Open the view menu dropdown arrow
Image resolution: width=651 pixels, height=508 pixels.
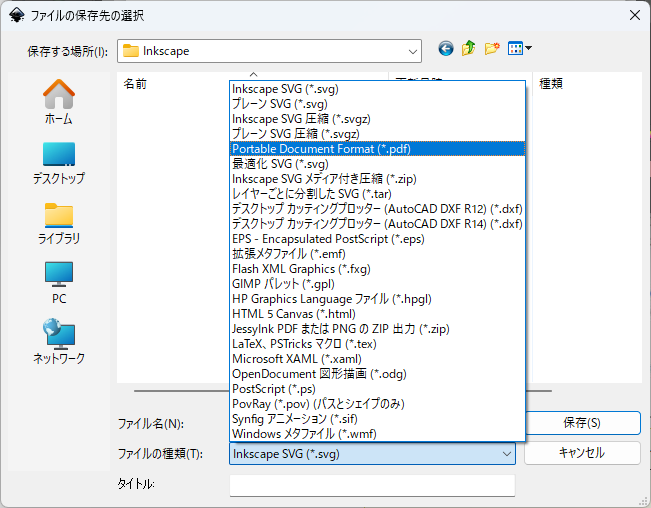[x=528, y=49]
